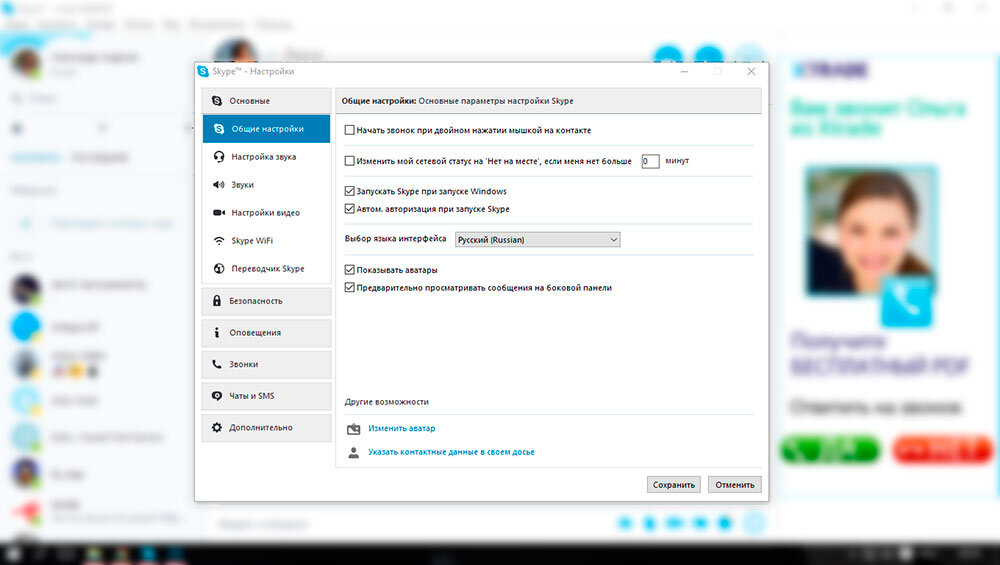Uncheck Показывать аватары
The height and width of the screenshot is (565, 1000).
click(349, 270)
